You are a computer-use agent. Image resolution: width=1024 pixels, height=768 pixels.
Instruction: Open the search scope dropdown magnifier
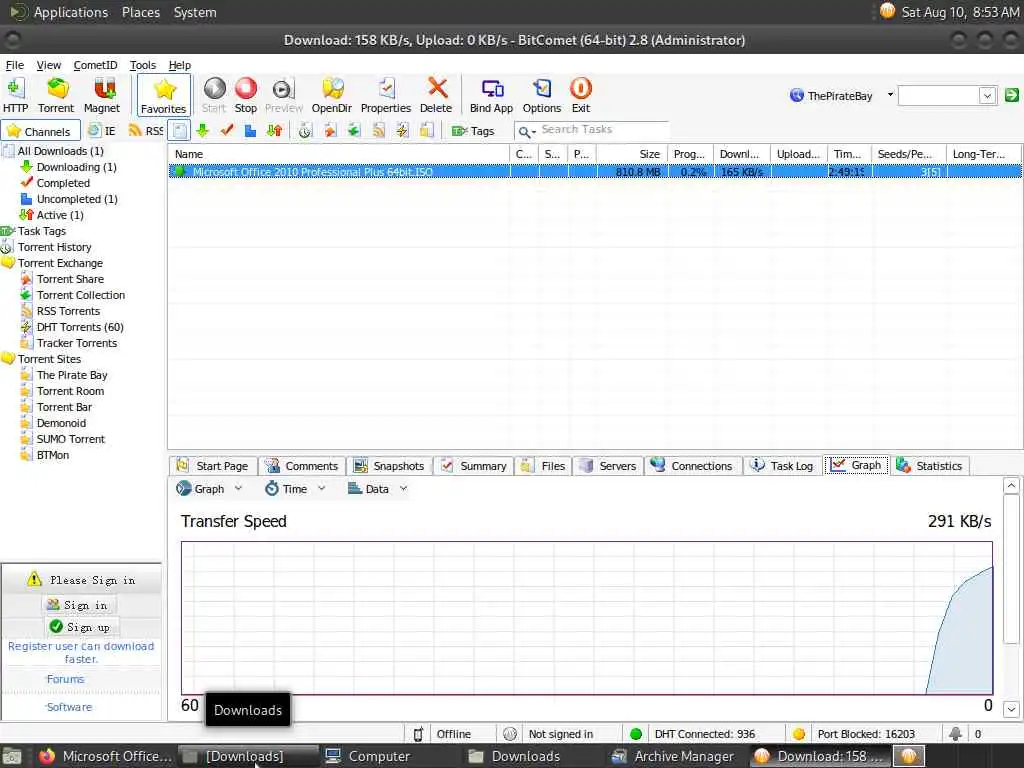click(x=526, y=132)
